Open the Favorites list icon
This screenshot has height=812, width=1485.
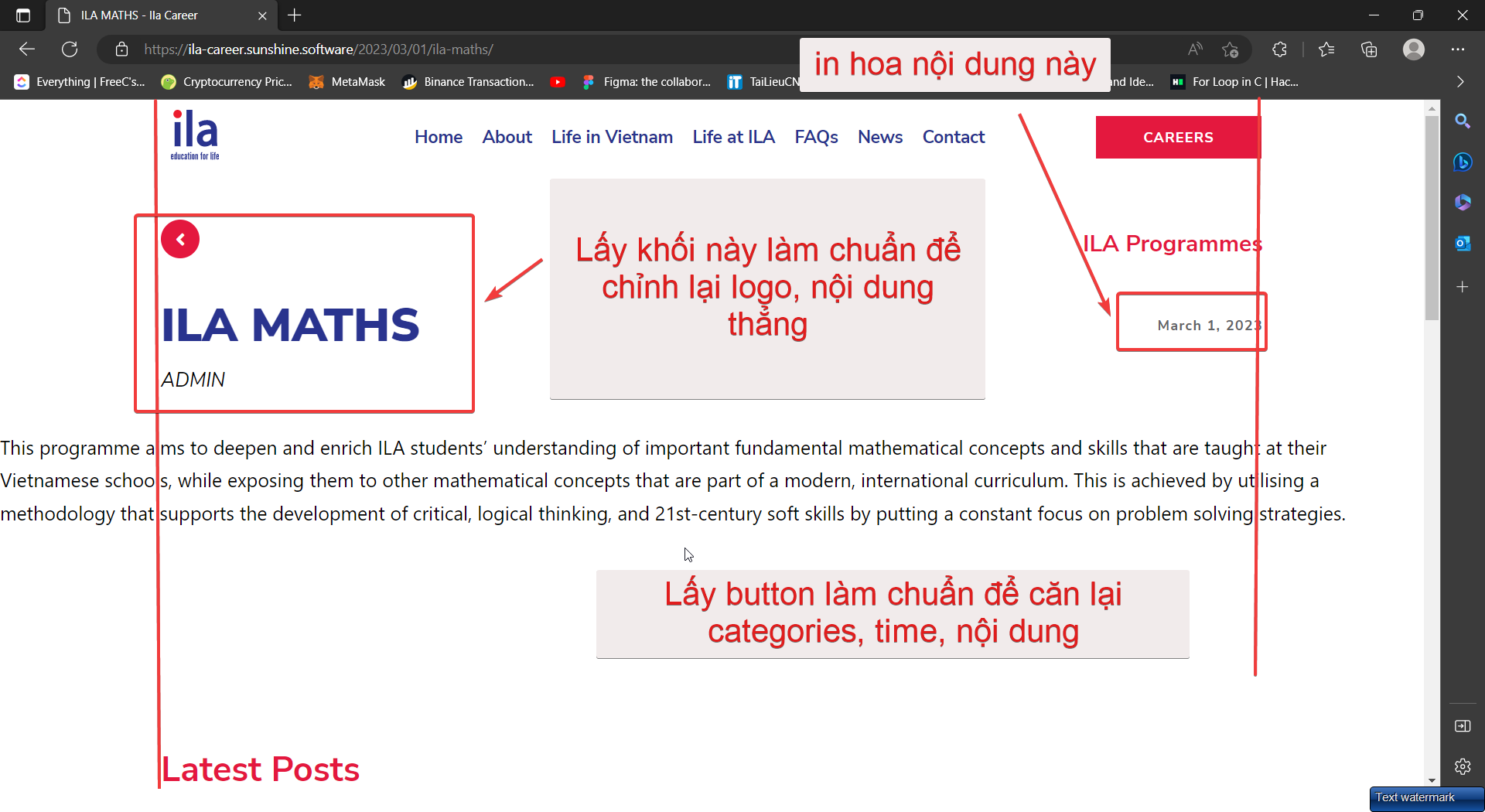(1326, 49)
